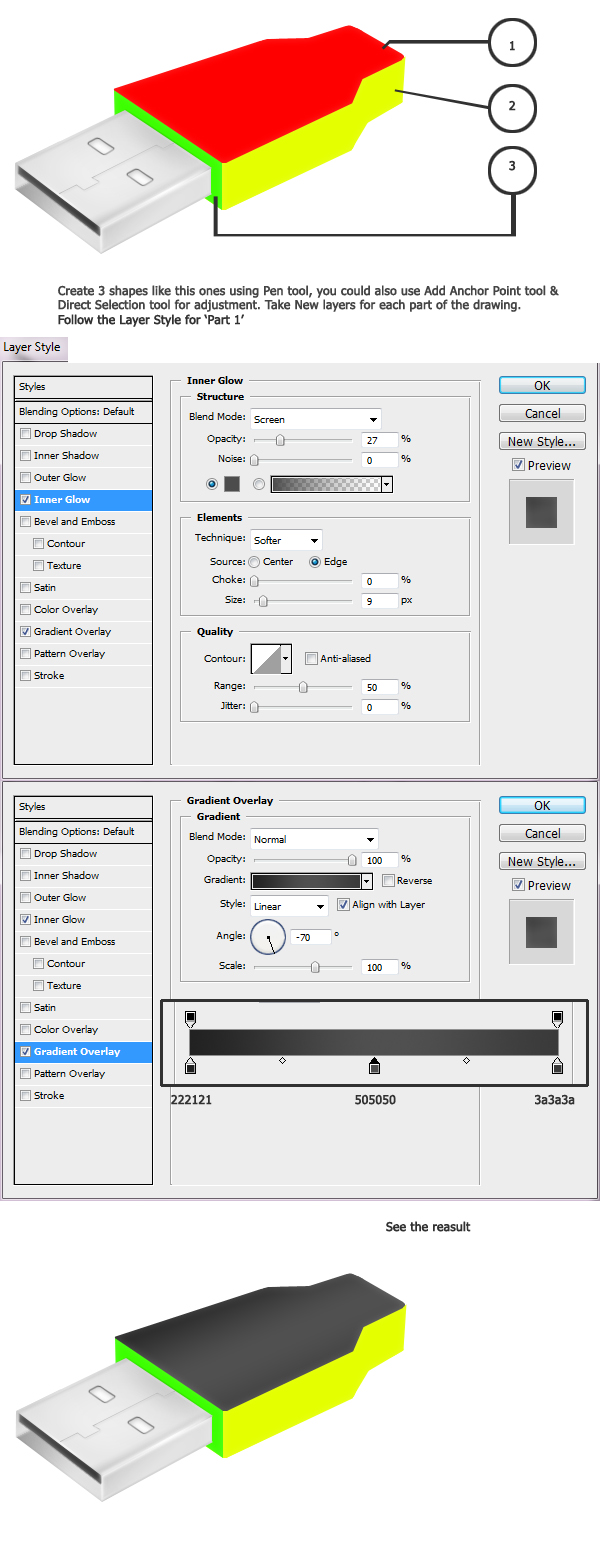Screen dimensions: 600x1556
Task: Expand the Gradient picker arrow beside Reverse
Action: (367, 881)
